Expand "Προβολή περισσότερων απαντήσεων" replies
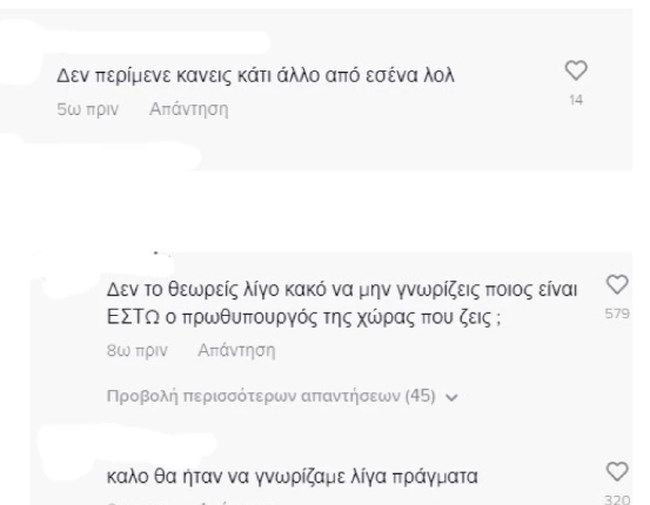Viewport: 650px width, 505px height. [x=270, y=396]
